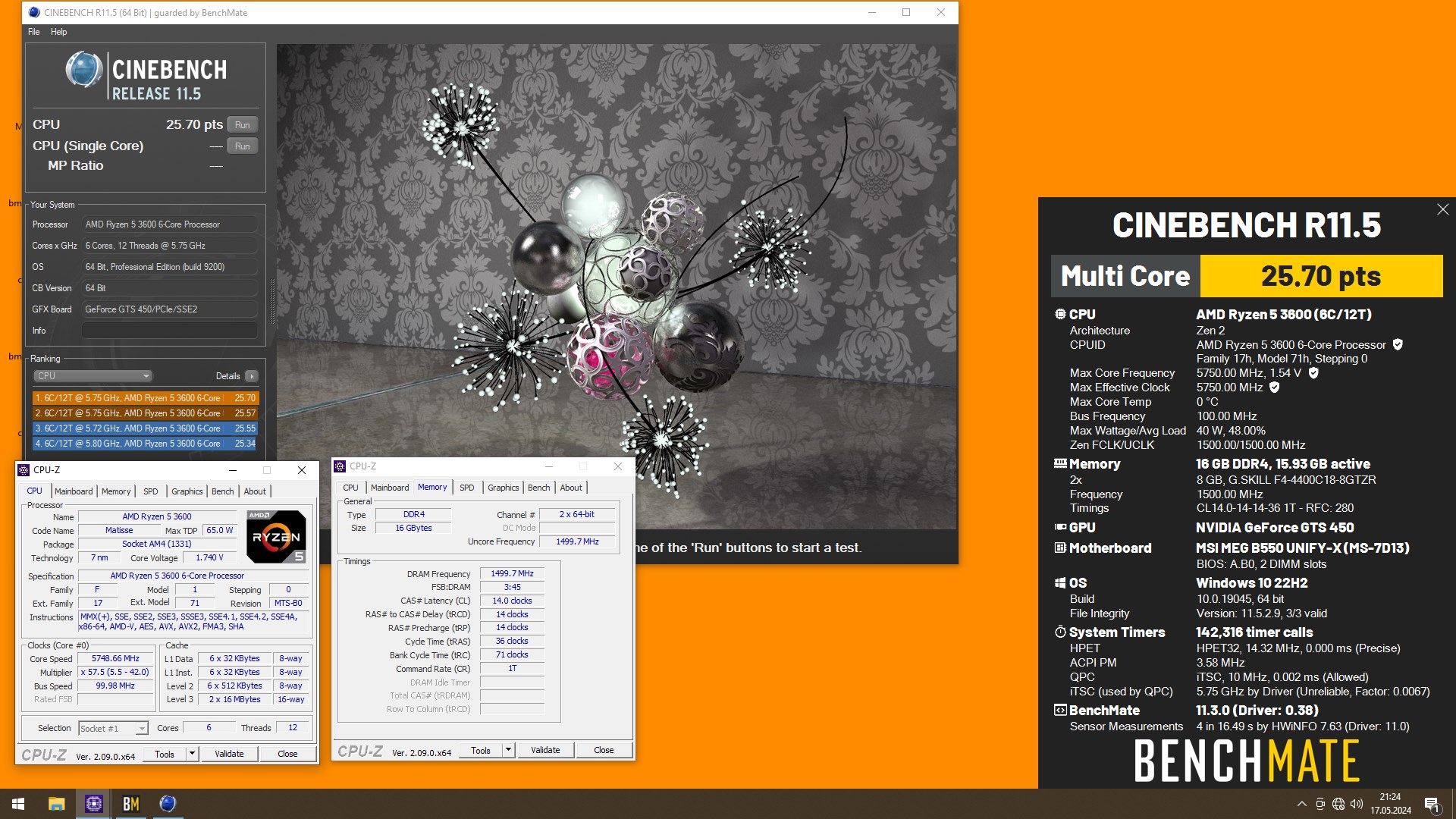The height and width of the screenshot is (819, 1456).
Task: Select ranking entry 5.80 GHz score 25.34
Action: tap(146, 444)
